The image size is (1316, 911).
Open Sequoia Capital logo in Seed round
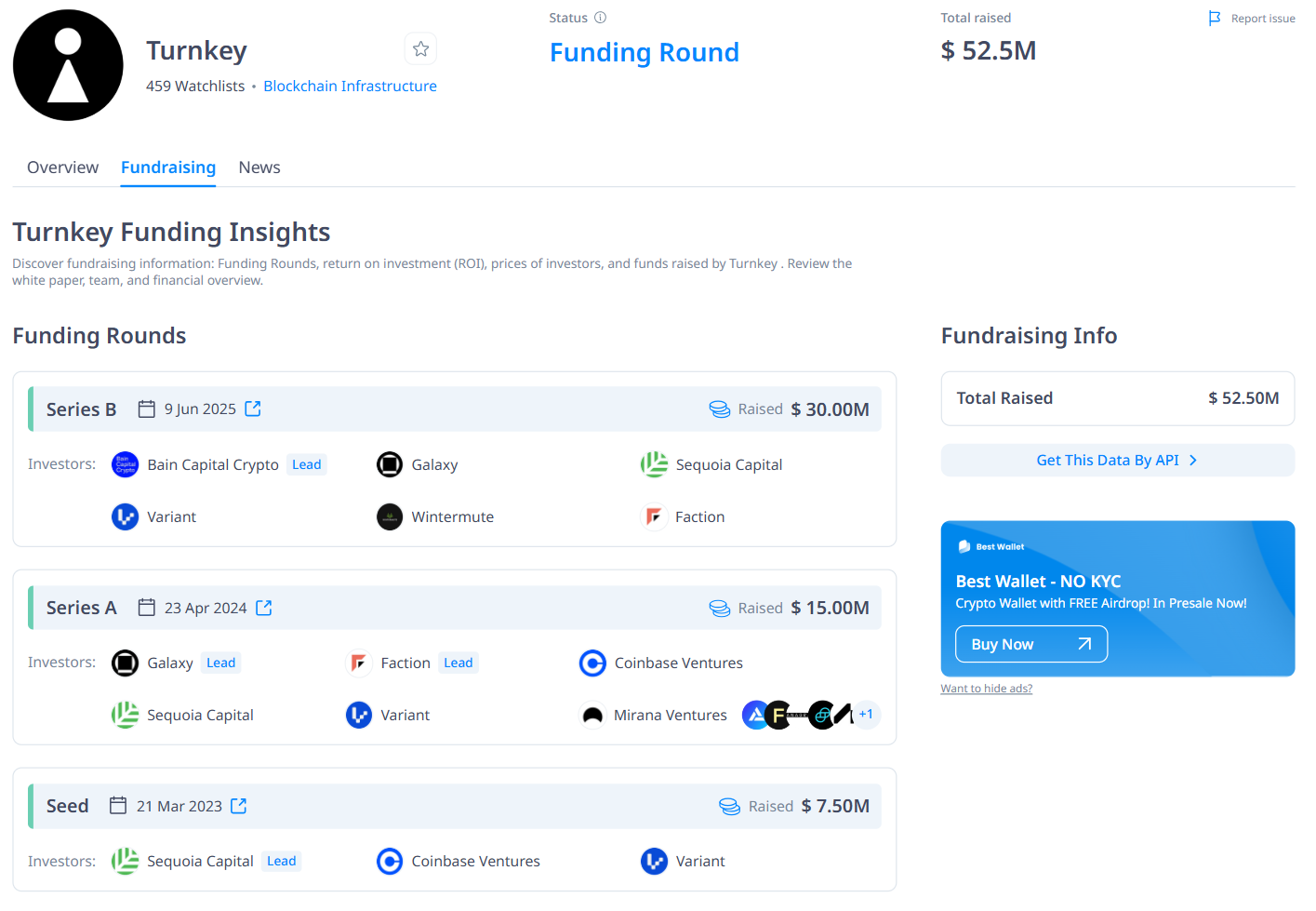(x=125, y=861)
